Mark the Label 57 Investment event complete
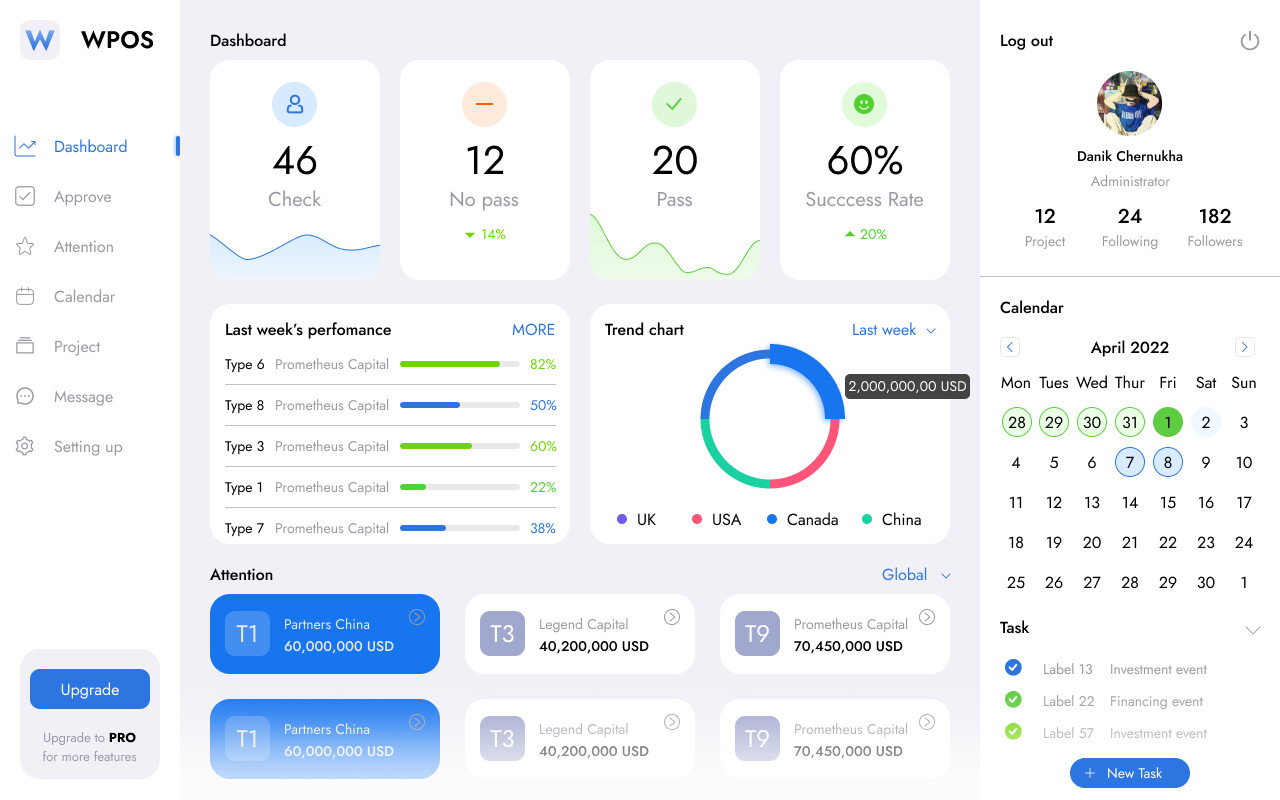This screenshot has width=1280, height=800. (1013, 731)
